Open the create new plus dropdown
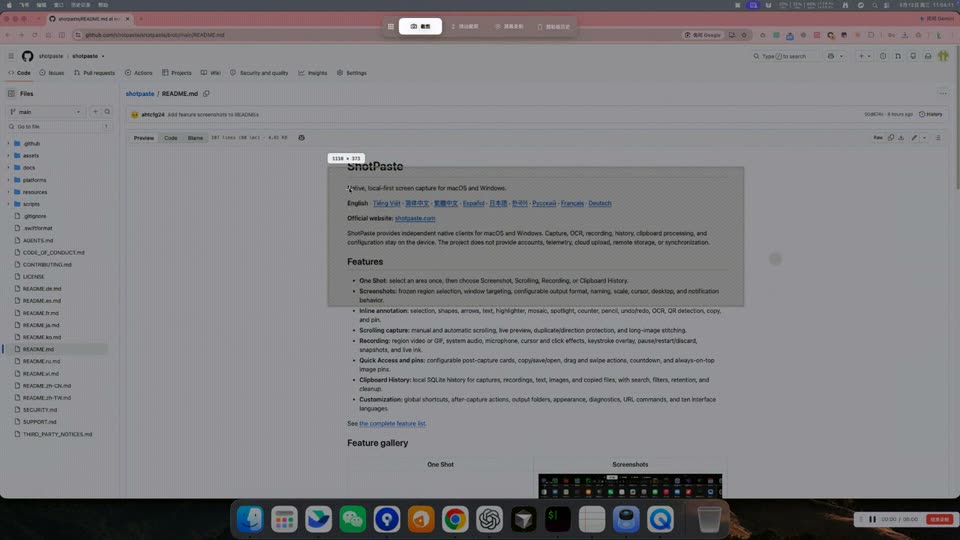This screenshot has width=960, height=540. [864, 56]
